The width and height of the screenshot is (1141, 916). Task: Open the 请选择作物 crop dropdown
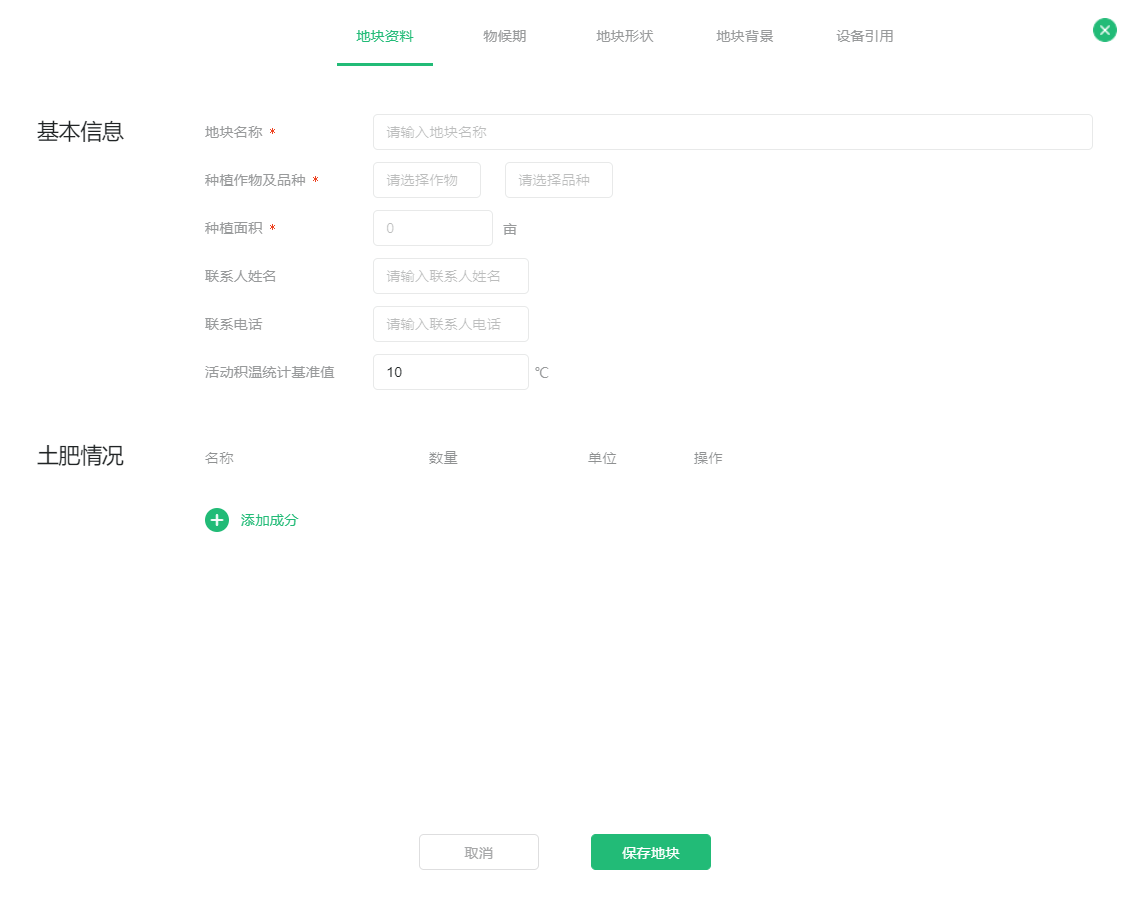click(x=427, y=180)
